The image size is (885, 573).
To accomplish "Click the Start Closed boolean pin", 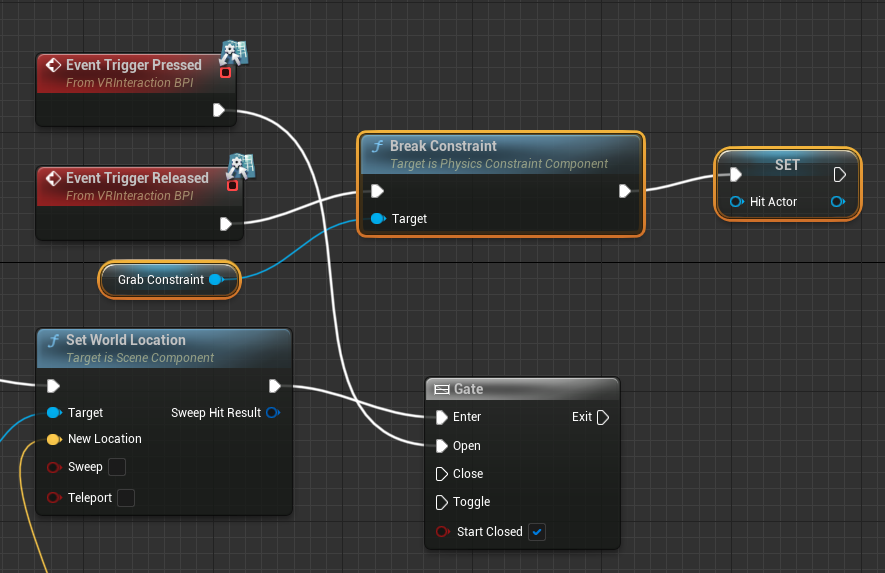I will coord(443,532).
